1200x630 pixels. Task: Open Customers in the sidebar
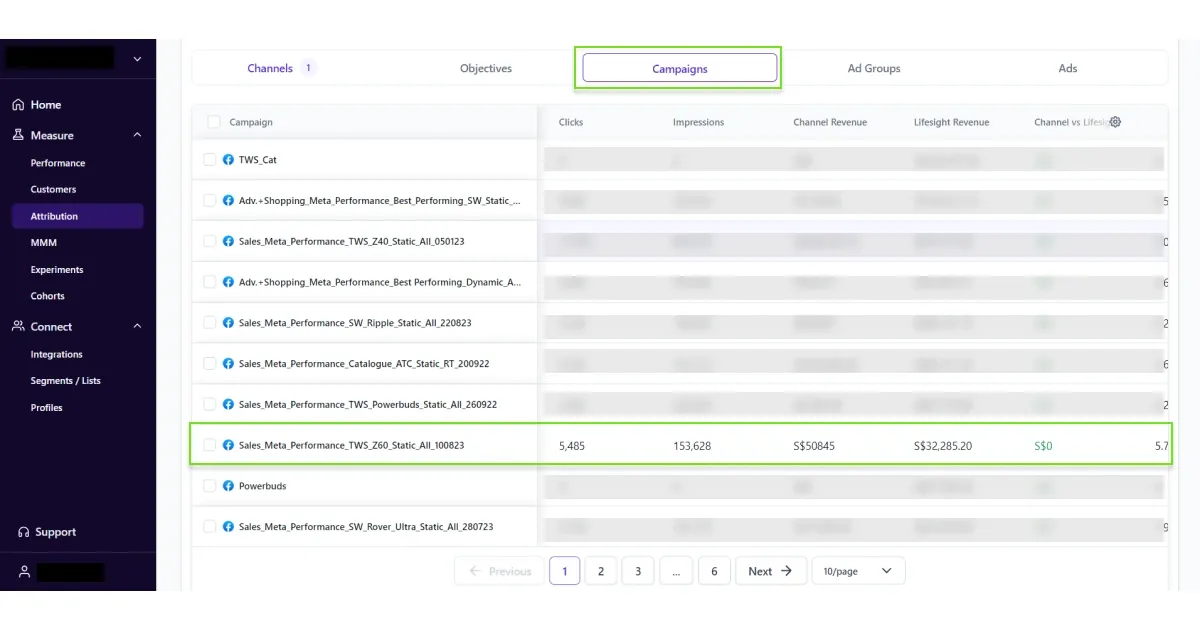tap(53, 189)
